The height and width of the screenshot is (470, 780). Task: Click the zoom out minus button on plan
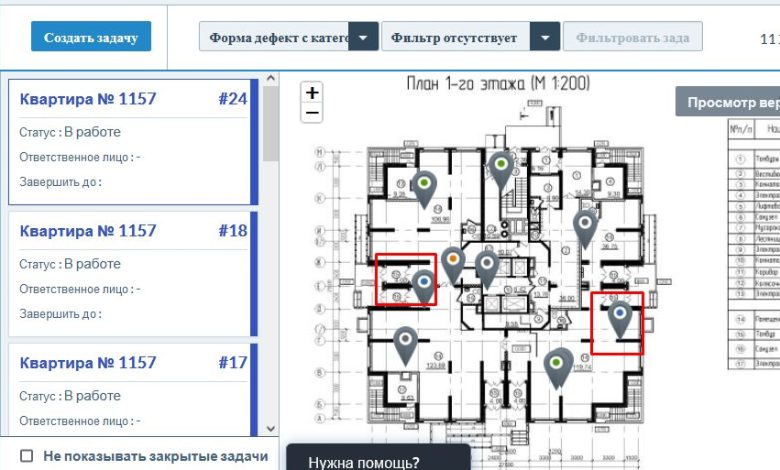click(313, 113)
